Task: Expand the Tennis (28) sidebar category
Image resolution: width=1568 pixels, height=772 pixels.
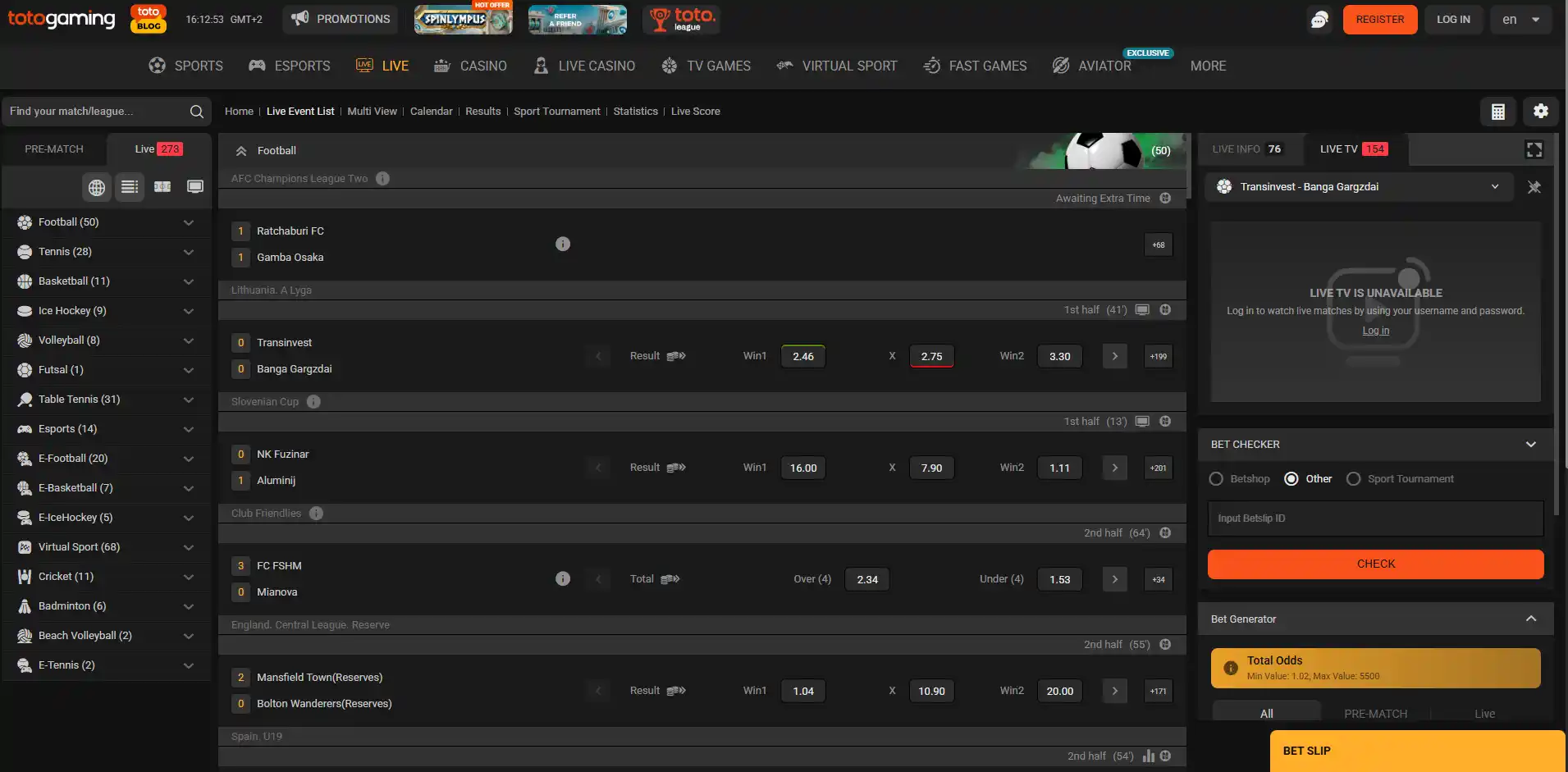Action: tap(107, 252)
